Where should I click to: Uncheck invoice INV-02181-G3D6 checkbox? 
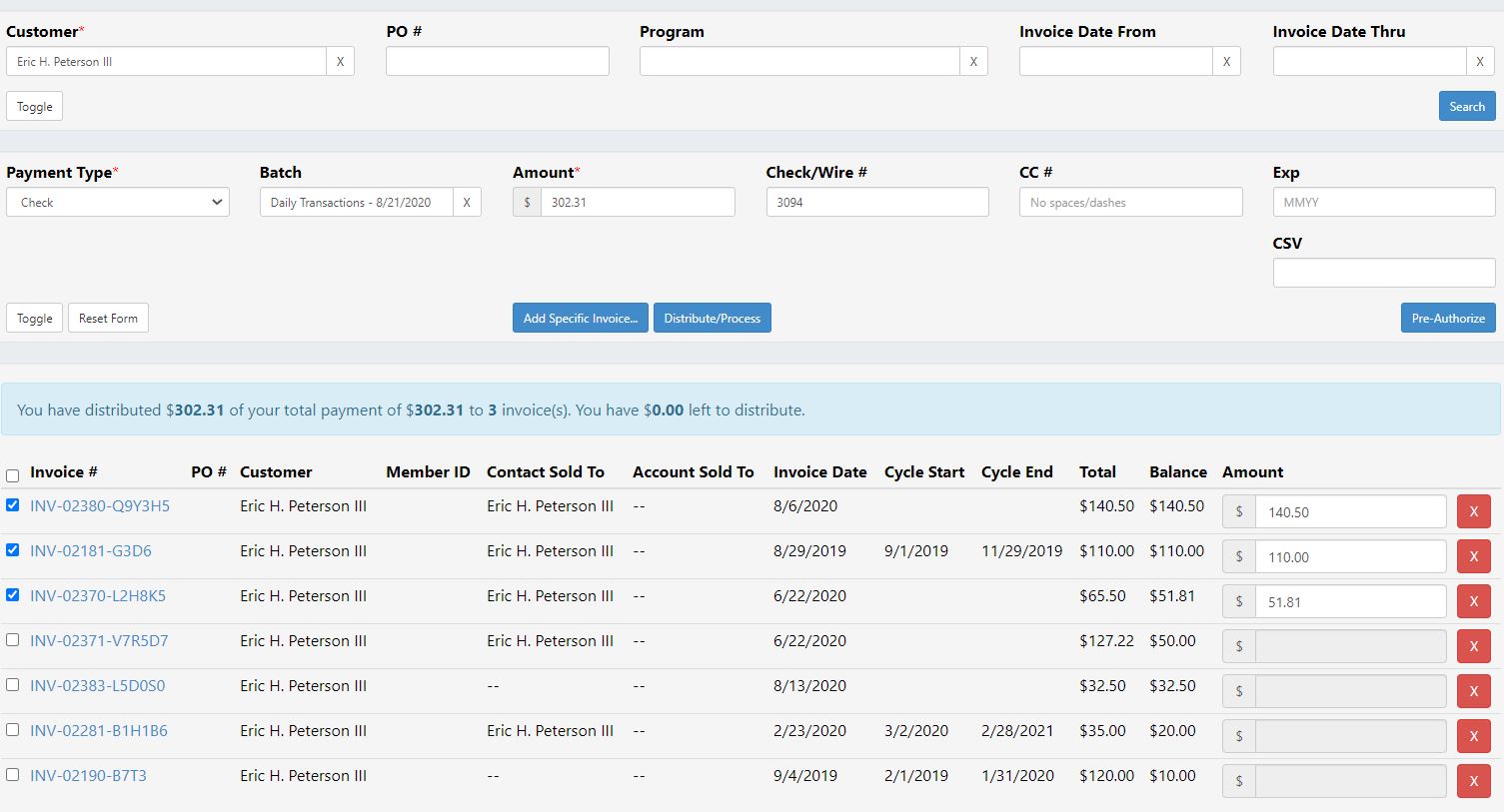(x=13, y=550)
